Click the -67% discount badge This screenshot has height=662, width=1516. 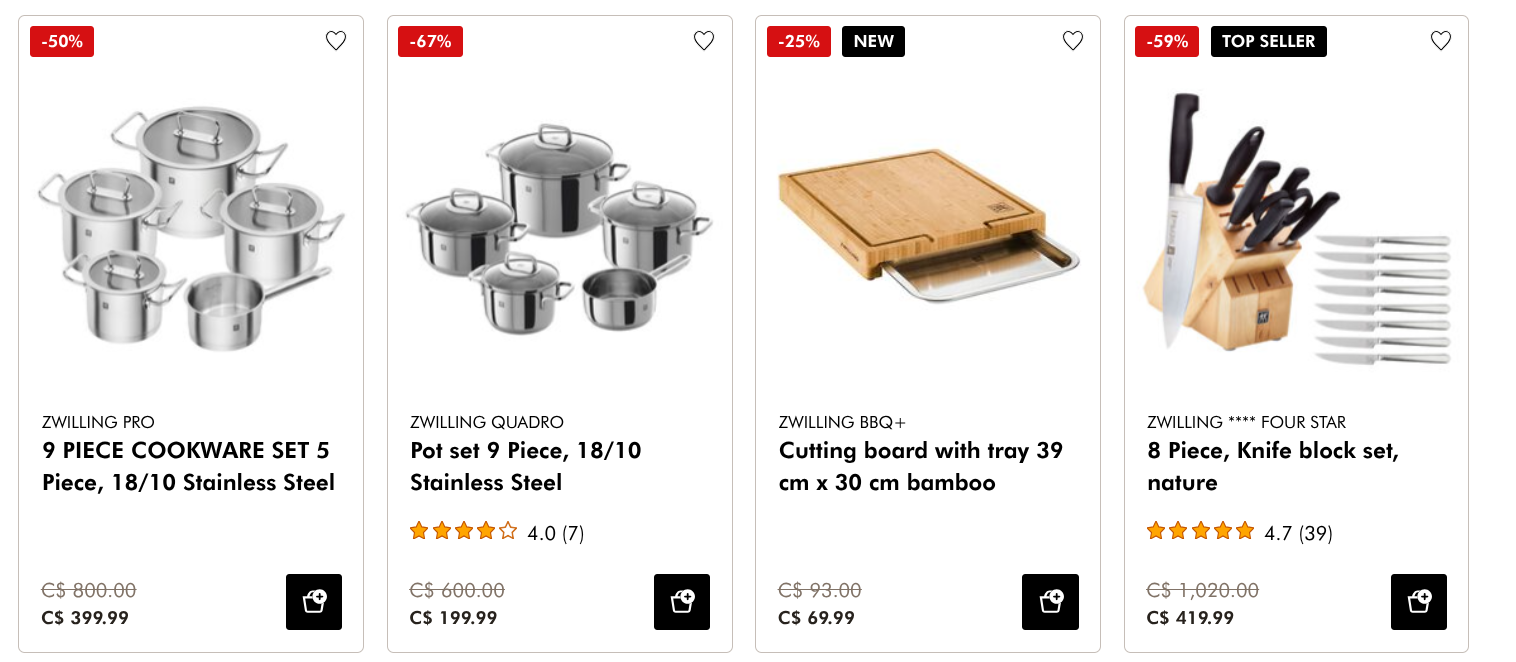(430, 41)
